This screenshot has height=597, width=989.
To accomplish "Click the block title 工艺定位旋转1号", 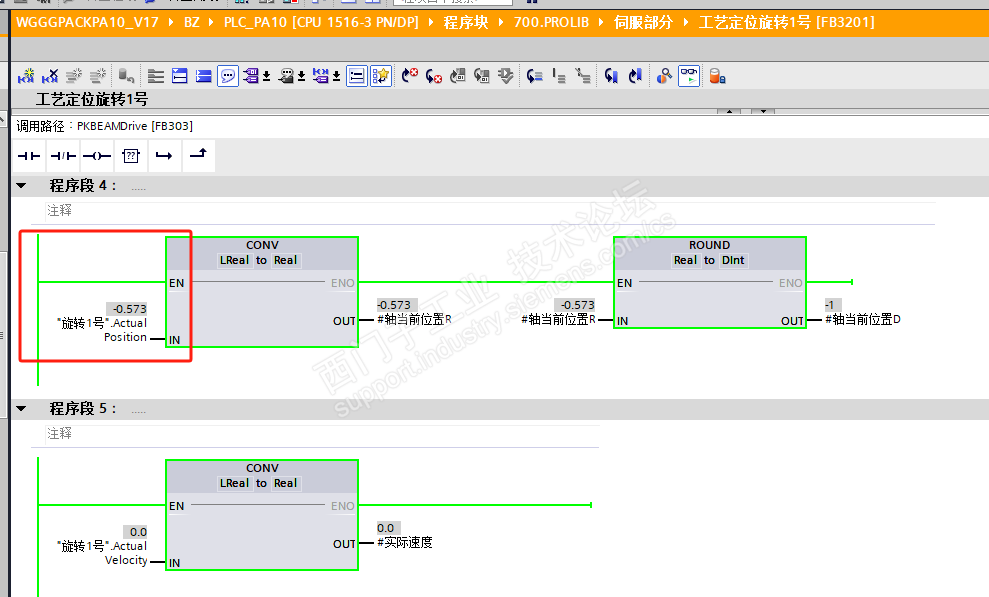I will tap(92, 100).
